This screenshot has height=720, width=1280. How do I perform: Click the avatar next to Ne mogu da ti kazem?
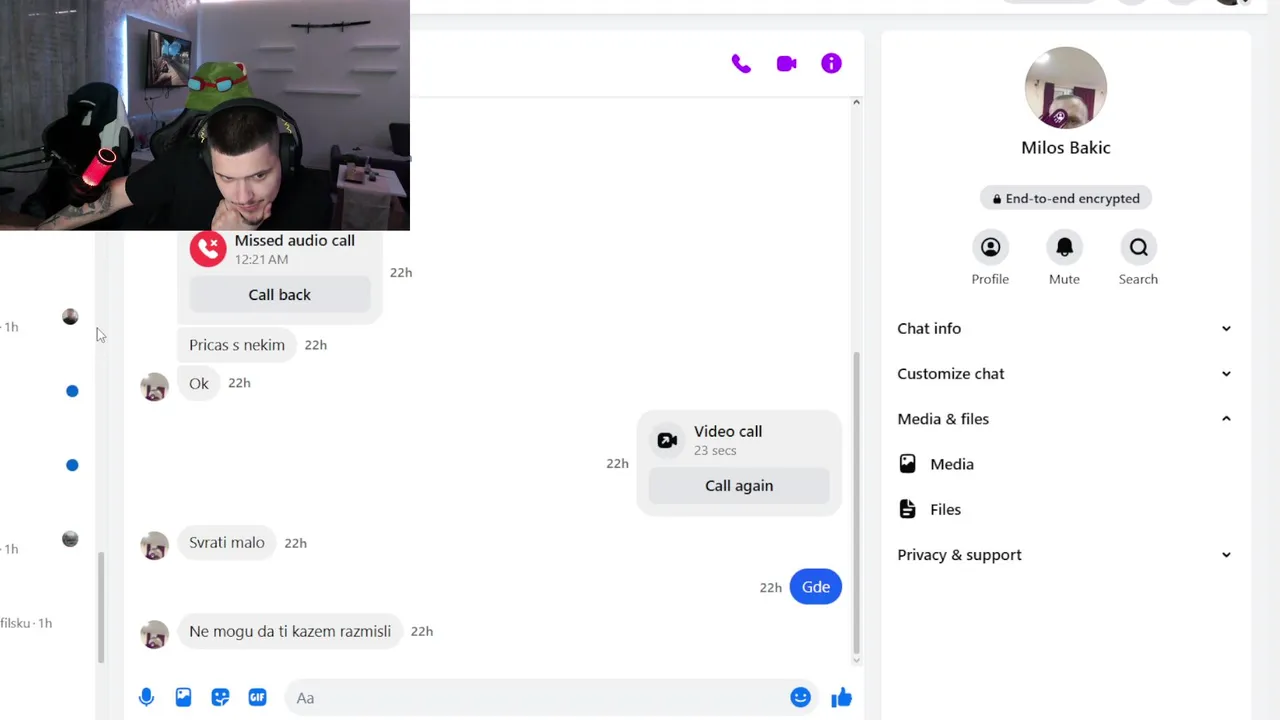(x=154, y=635)
